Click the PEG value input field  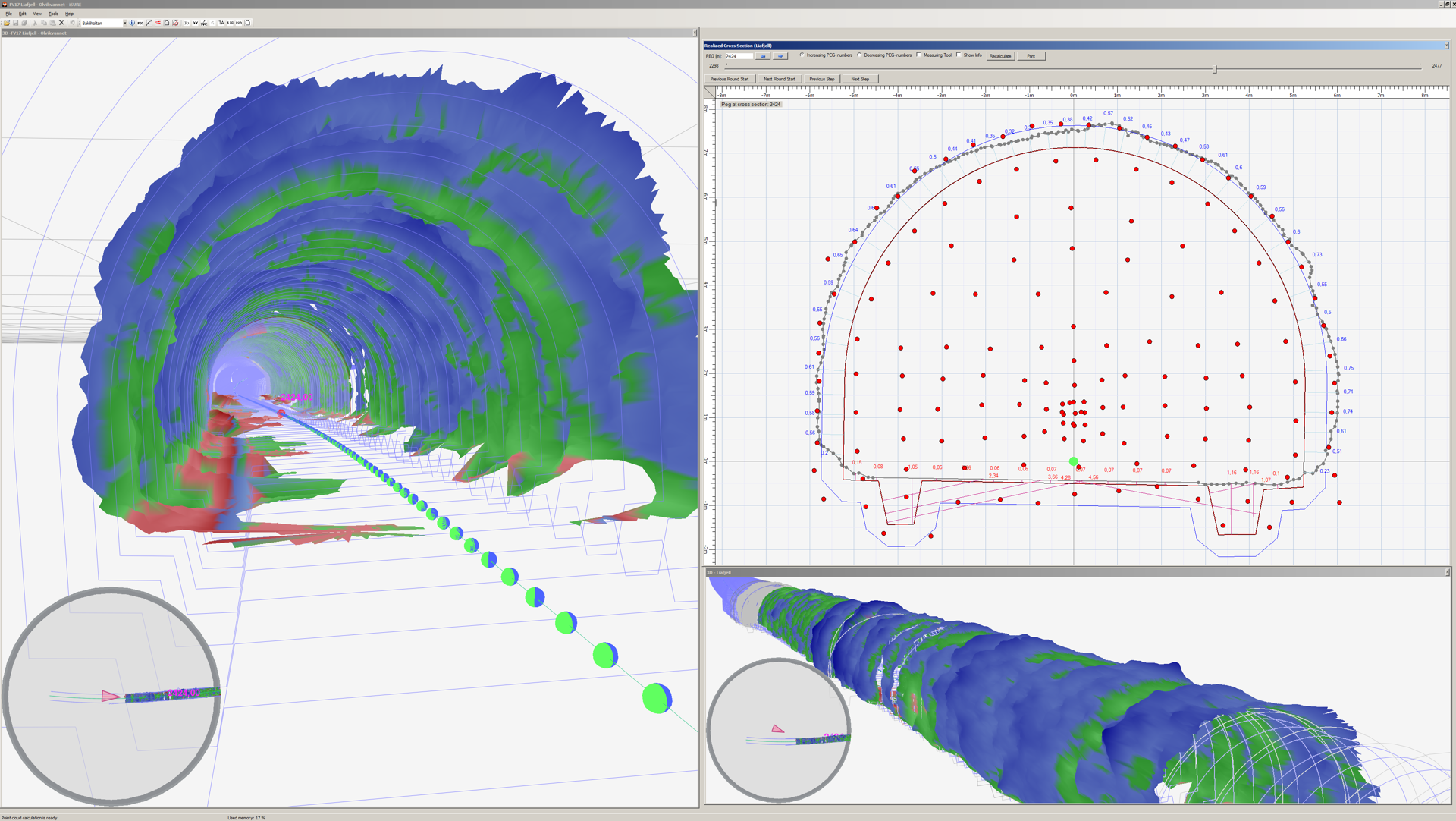click(x=738, y=56)
